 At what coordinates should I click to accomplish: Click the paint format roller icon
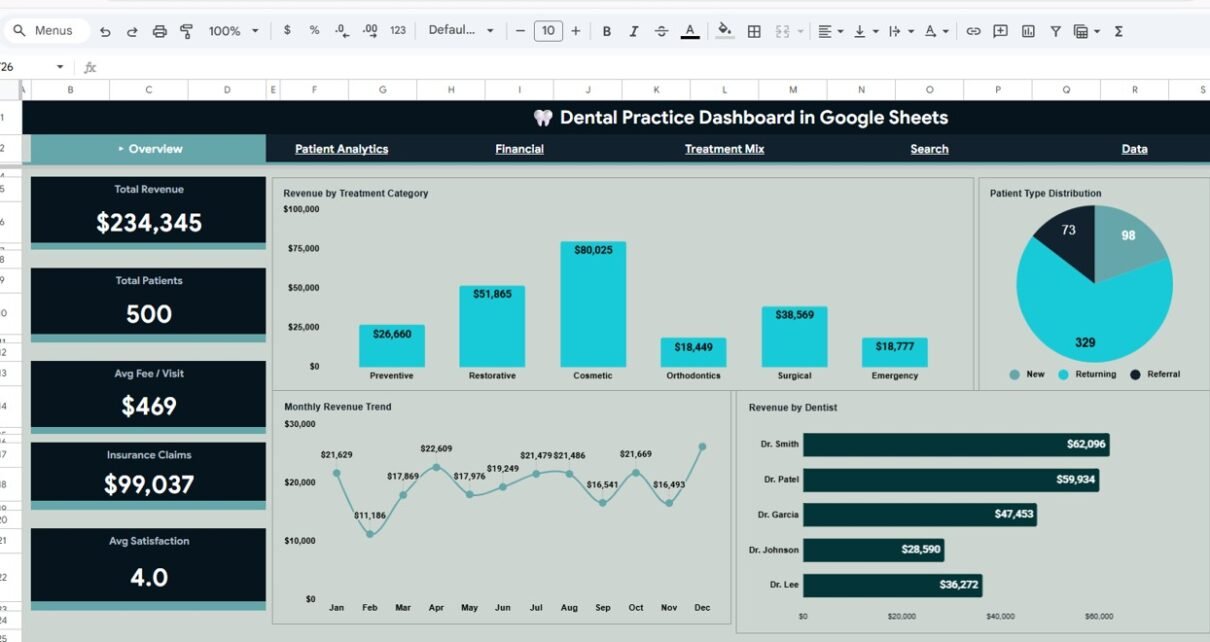point(186,31)
